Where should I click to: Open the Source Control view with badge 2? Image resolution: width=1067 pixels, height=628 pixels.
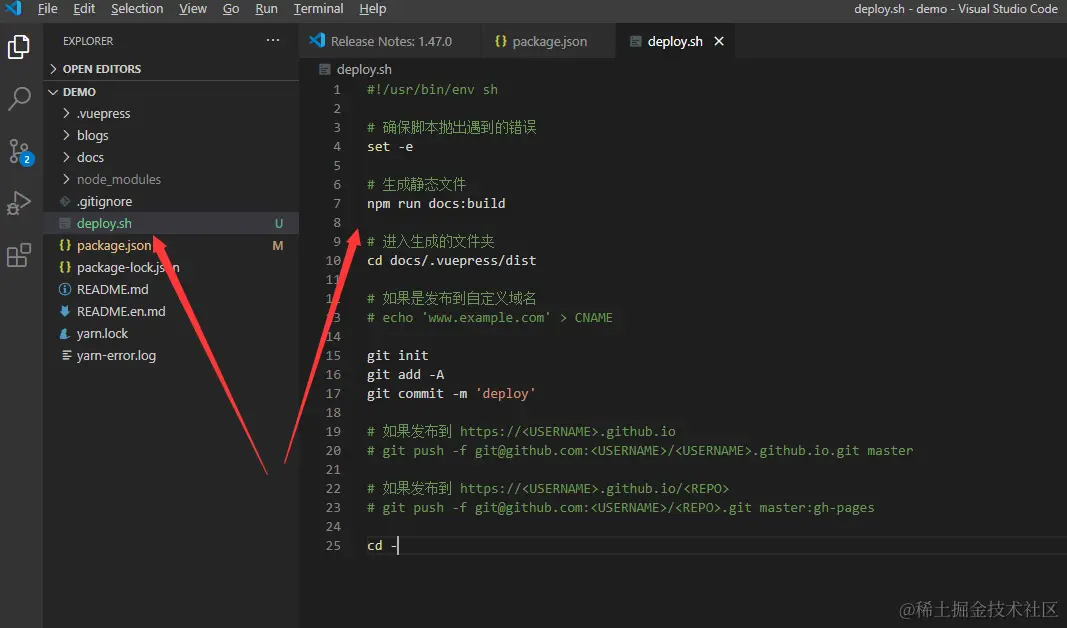(19, 152)
